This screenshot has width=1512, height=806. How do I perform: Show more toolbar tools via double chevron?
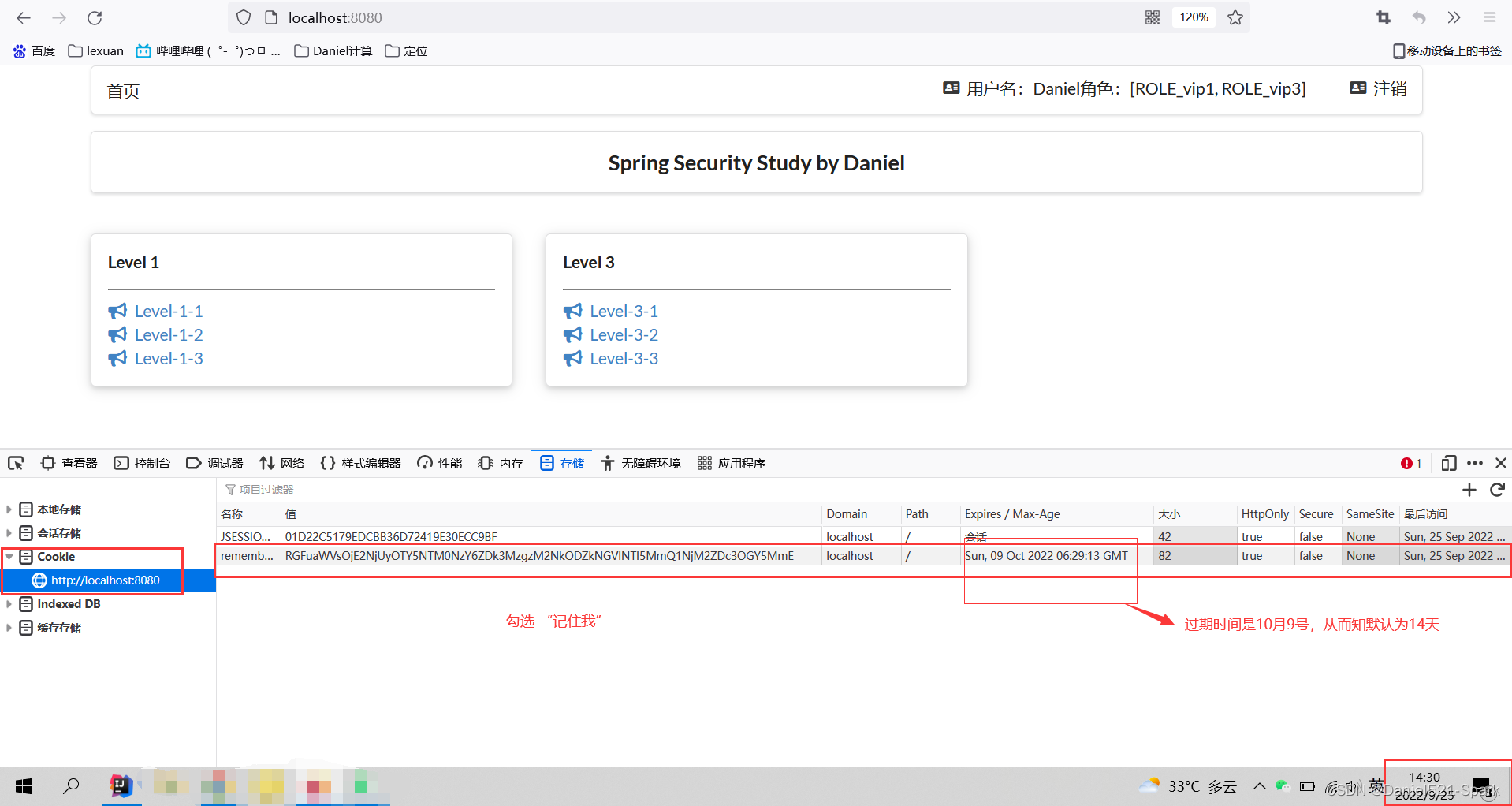[x=1454, y=17]
